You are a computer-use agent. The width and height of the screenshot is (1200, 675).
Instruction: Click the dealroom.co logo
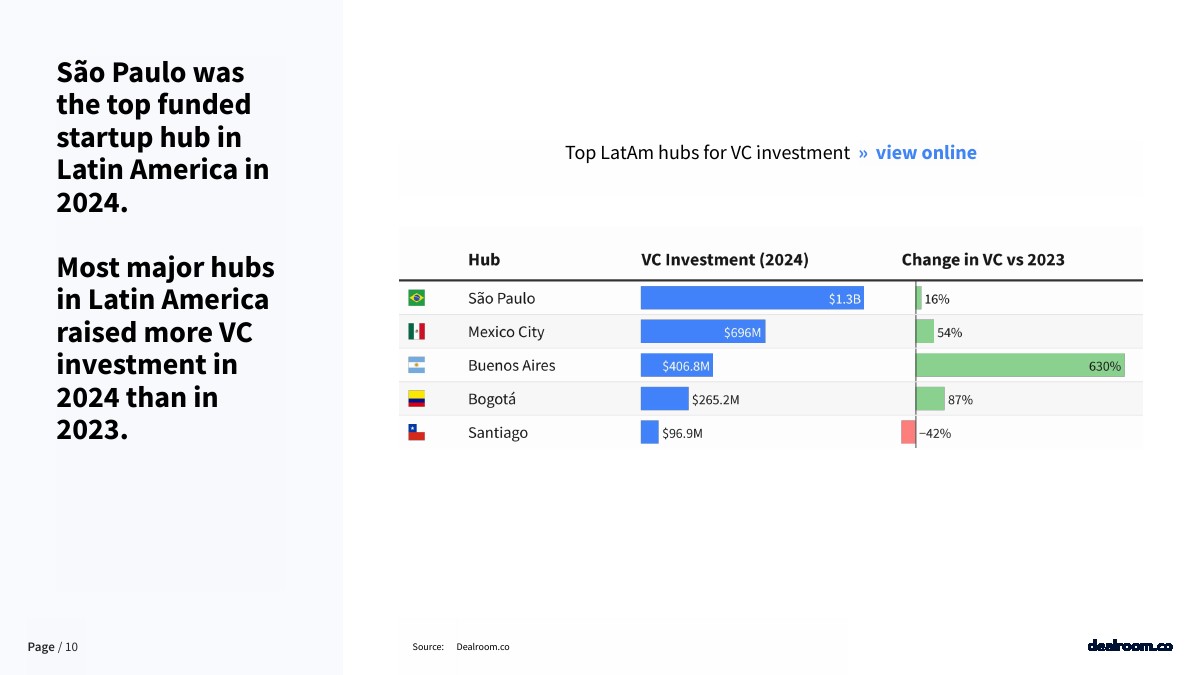pos(1129,646)
